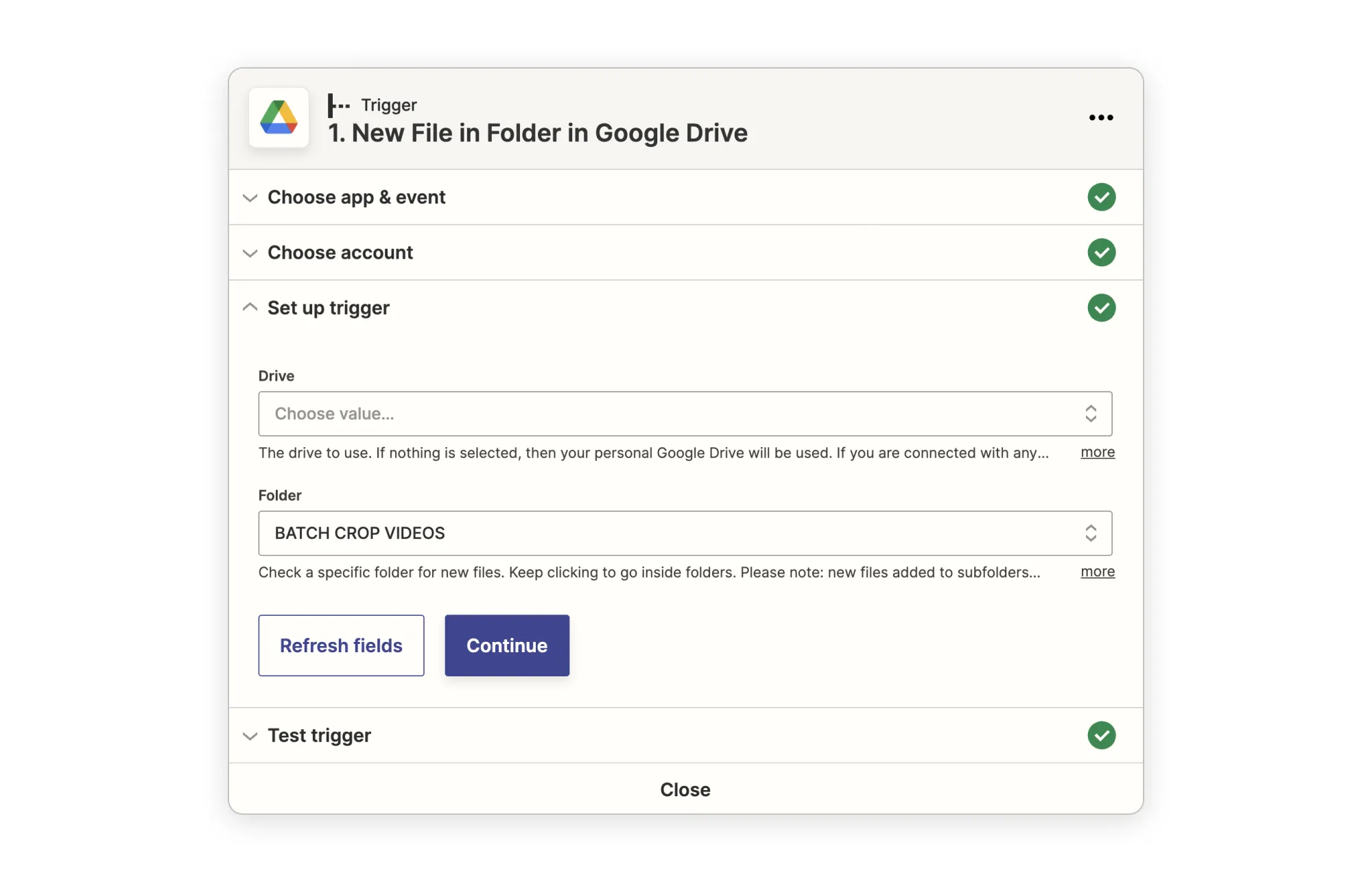Click the Folder help text description
The width and height of the screenshot is (1372, 882).
coord(650,572)
